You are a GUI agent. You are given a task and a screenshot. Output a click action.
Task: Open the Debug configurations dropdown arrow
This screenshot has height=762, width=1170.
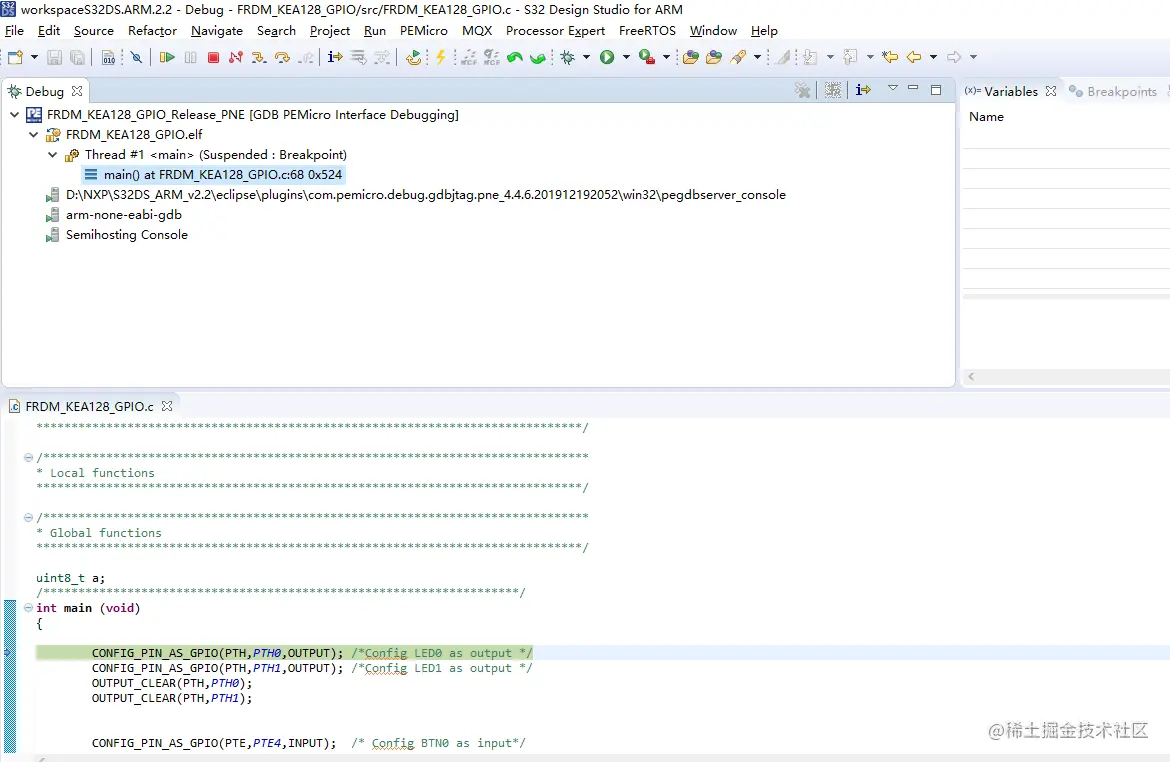586,57
